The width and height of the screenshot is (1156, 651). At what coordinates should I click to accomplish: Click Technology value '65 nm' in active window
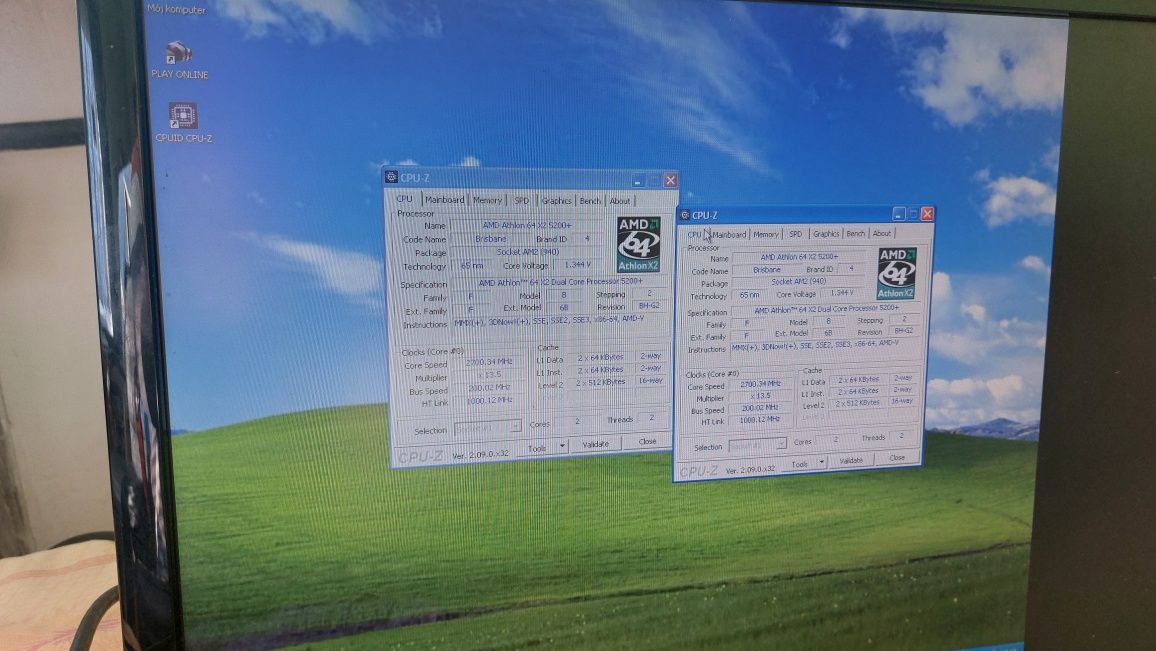click(x=749, y=295)
